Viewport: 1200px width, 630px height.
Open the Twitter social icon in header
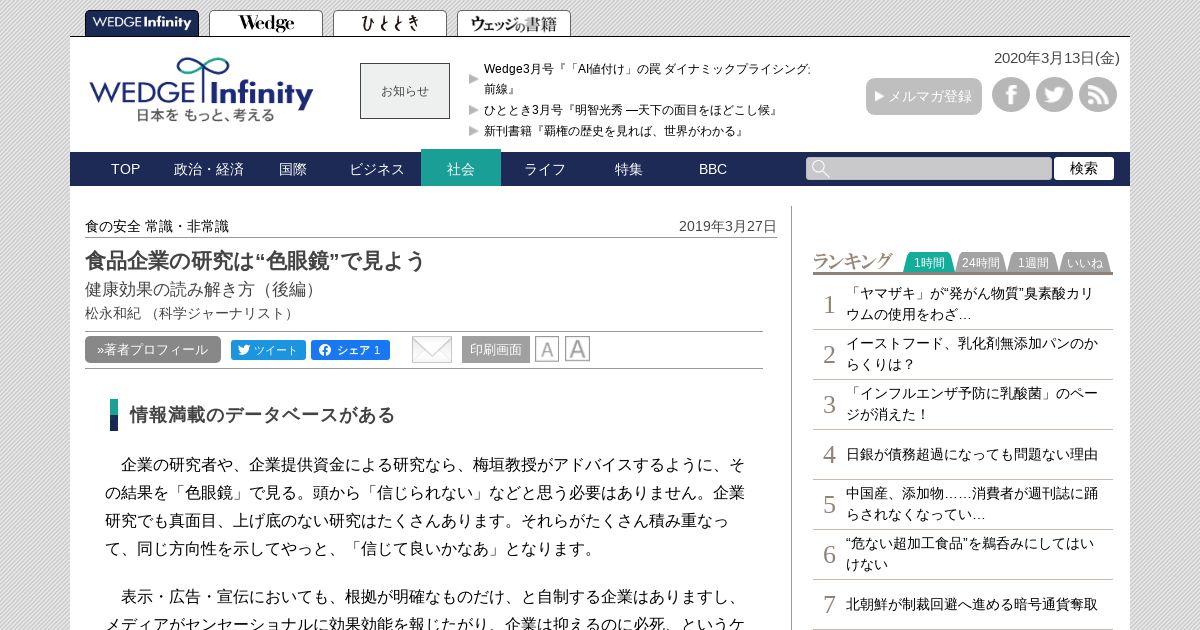pos(1054,95)
